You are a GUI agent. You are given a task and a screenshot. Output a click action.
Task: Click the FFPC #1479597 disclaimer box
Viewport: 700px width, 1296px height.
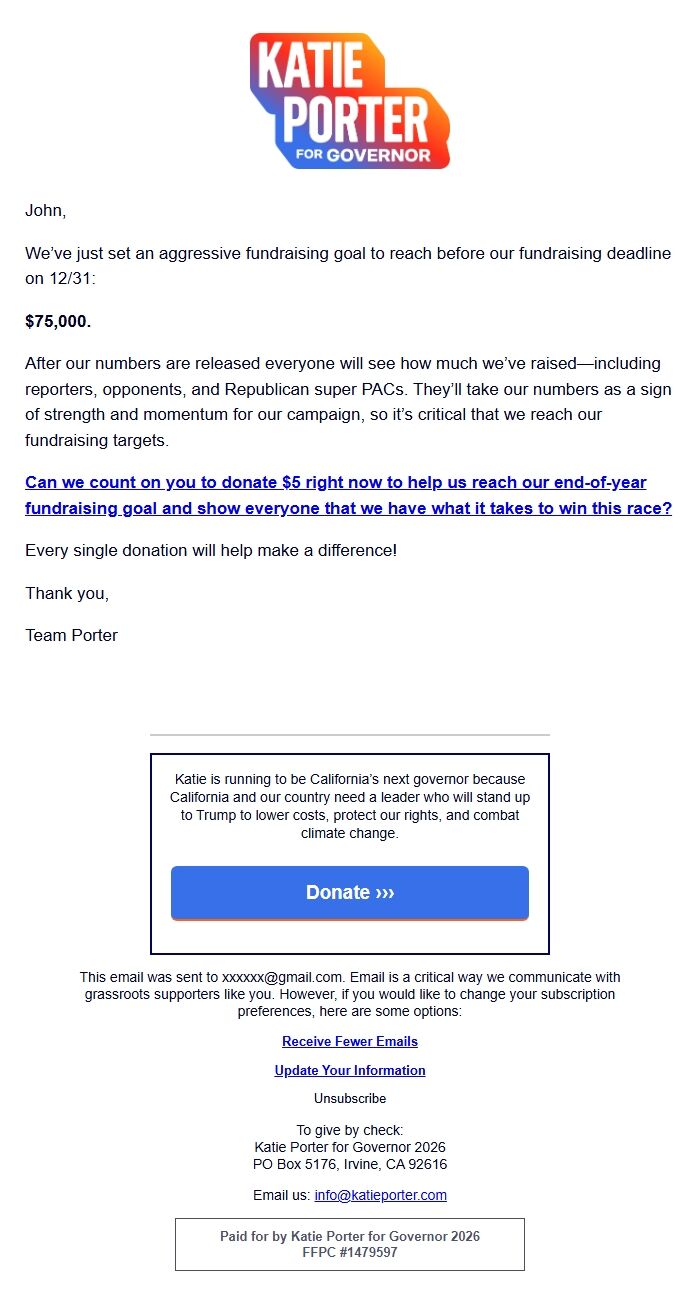pyautogui.click(x=349, y=1252)
